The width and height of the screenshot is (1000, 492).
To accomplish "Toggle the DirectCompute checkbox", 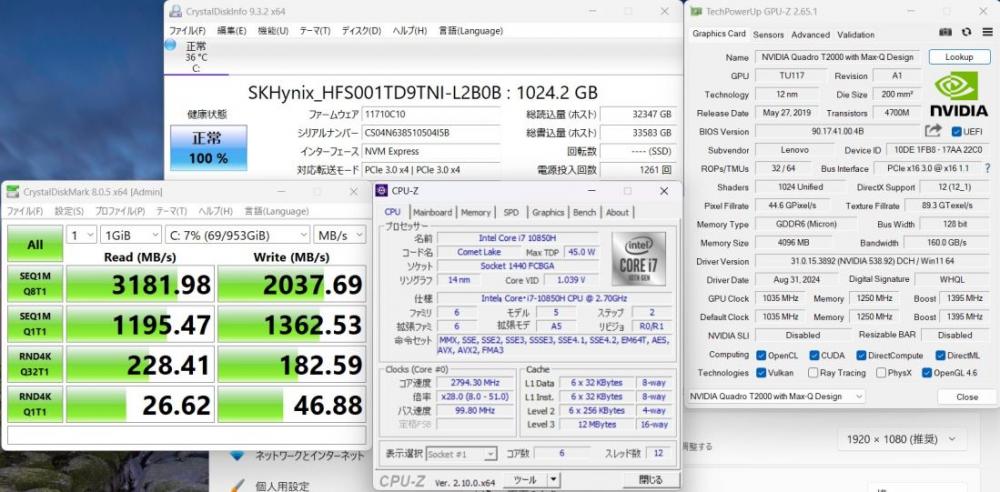I will pyautogui.click(x=862, y=355).
